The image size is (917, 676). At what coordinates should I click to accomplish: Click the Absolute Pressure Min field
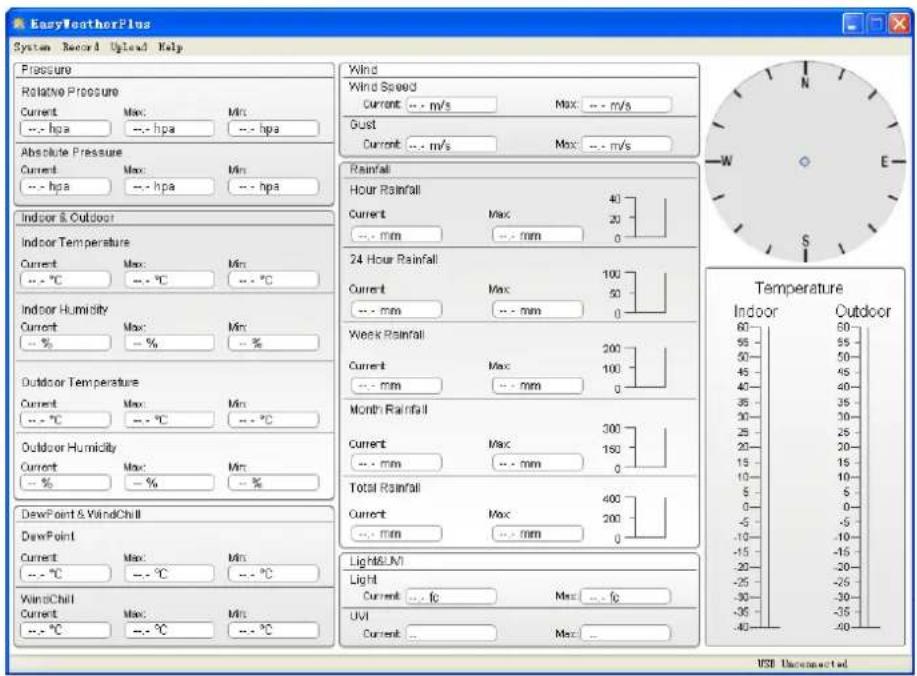click(x=274, y=187)
